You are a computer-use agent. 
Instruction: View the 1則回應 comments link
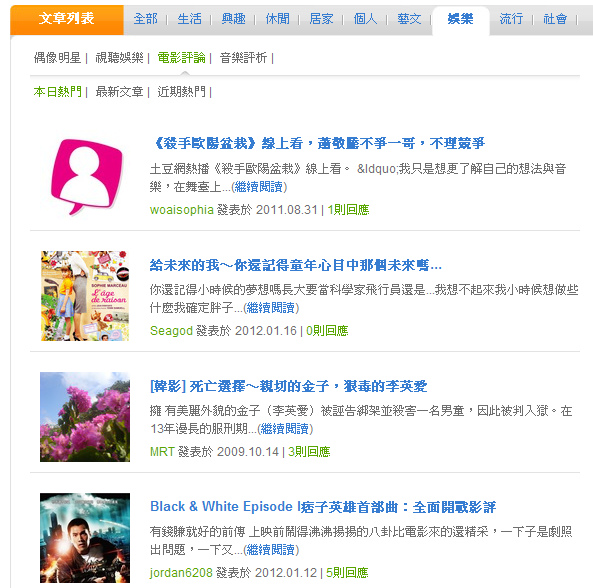348,209
